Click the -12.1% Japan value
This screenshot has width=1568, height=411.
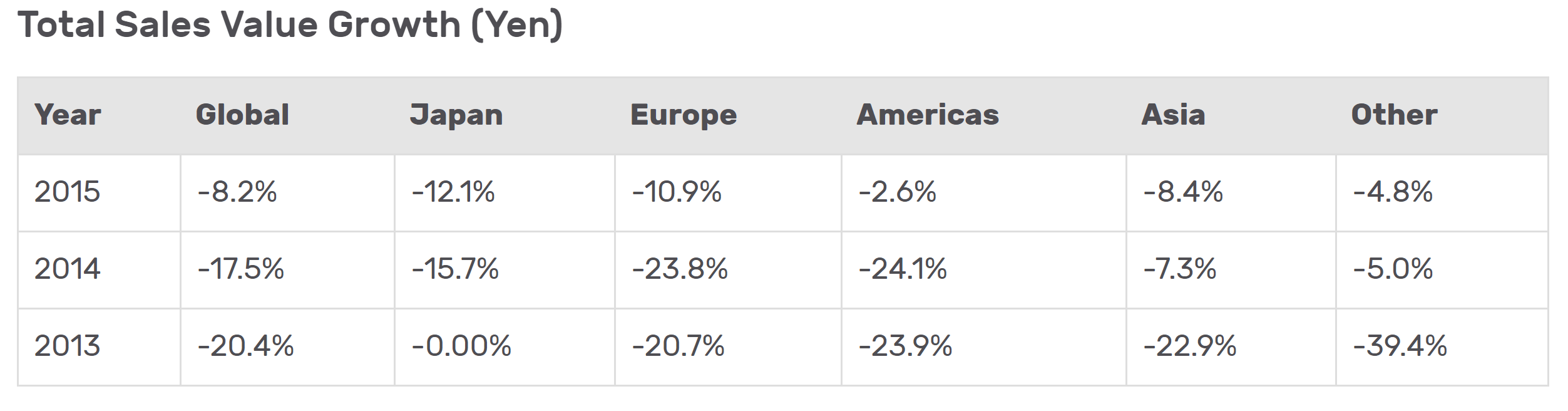[453, 192]
